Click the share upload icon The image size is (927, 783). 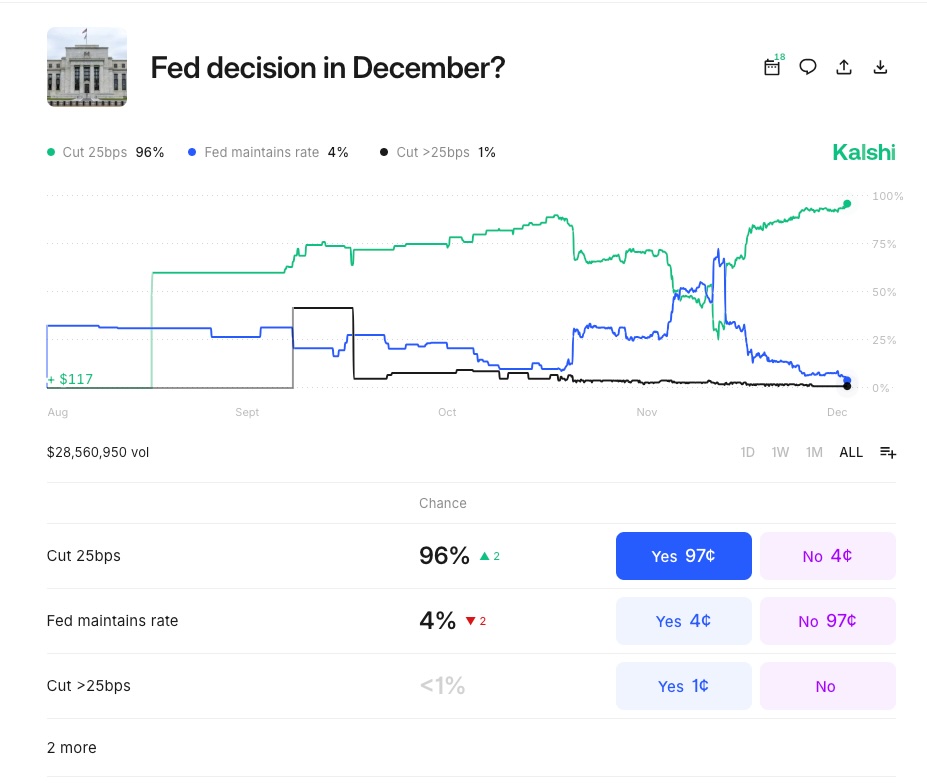(x=844, y=67)
